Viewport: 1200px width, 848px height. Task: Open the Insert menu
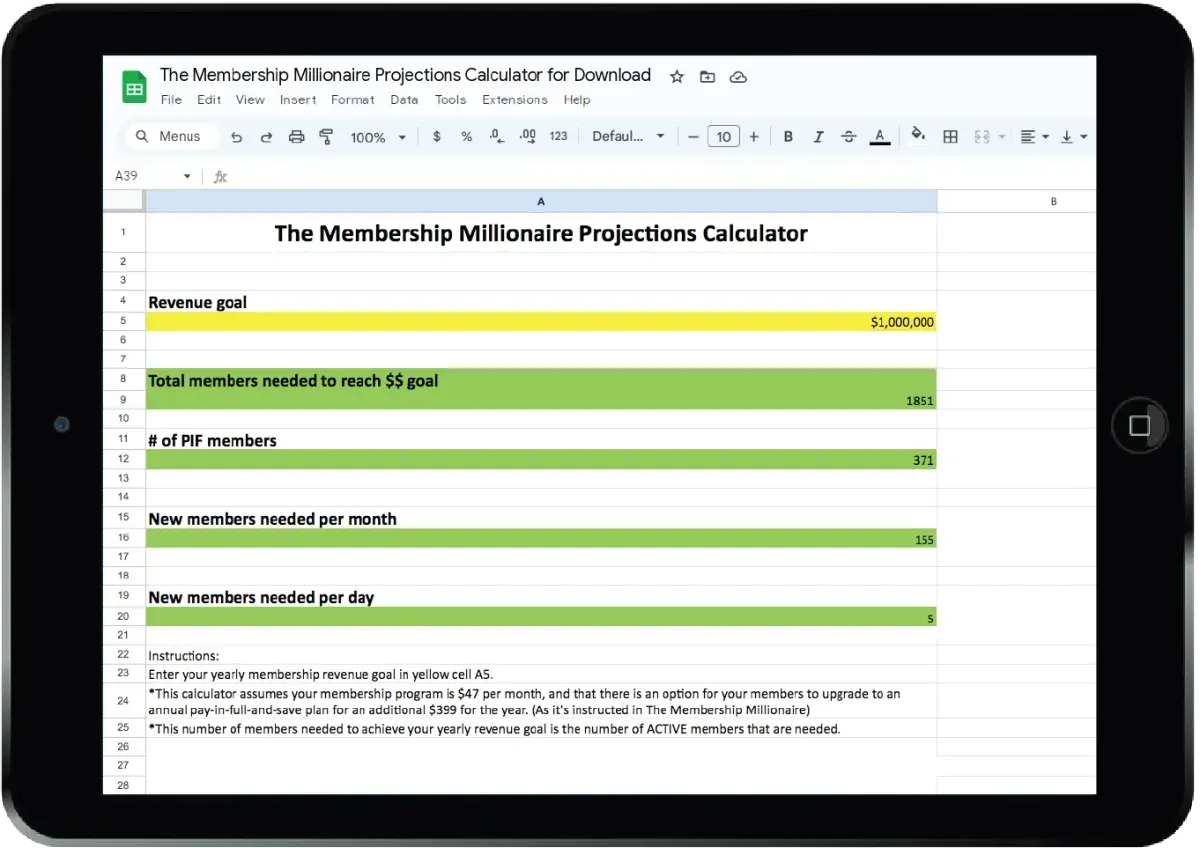(298, 100)
